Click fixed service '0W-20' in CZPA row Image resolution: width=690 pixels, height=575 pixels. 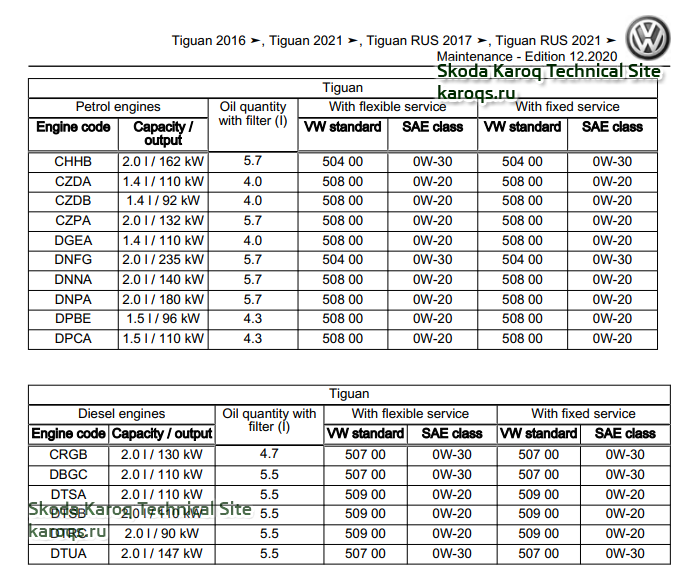pos(612,220)
